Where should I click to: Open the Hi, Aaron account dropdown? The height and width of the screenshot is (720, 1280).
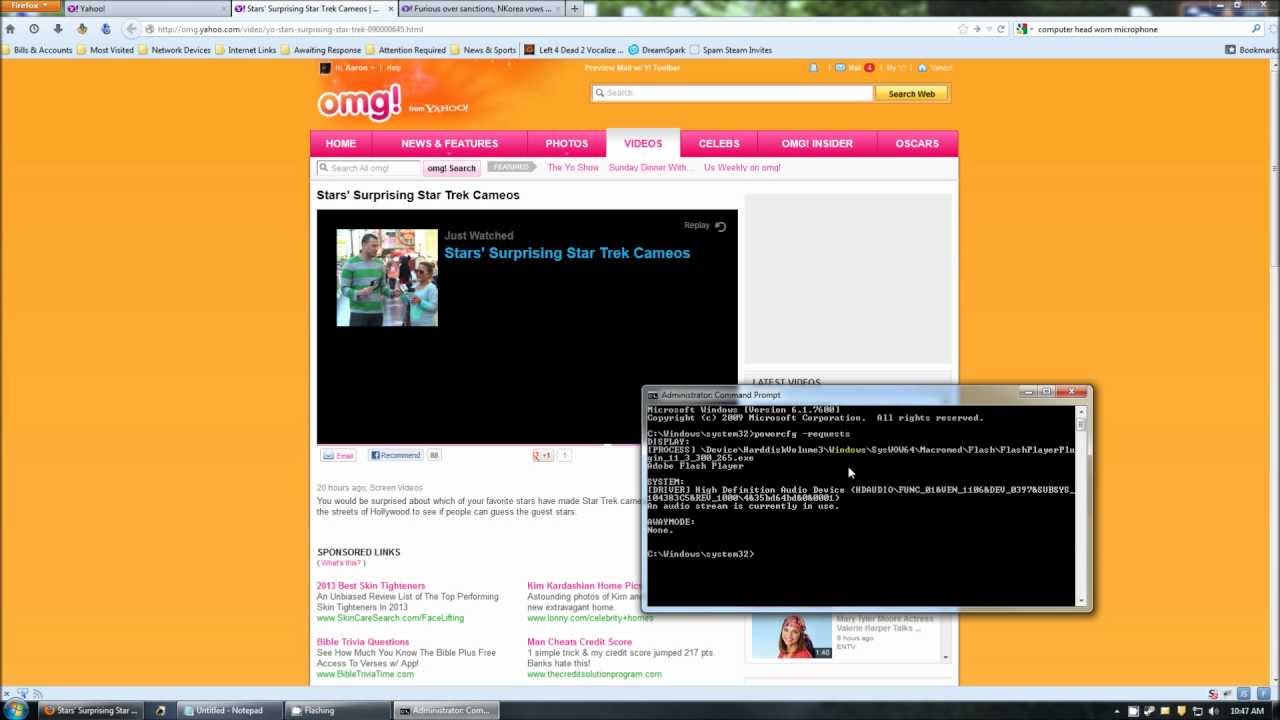355,68
